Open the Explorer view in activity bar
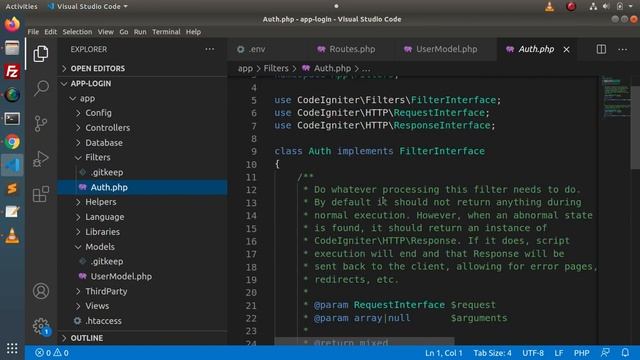Screen dimensions: 640x360 [41, 53]
